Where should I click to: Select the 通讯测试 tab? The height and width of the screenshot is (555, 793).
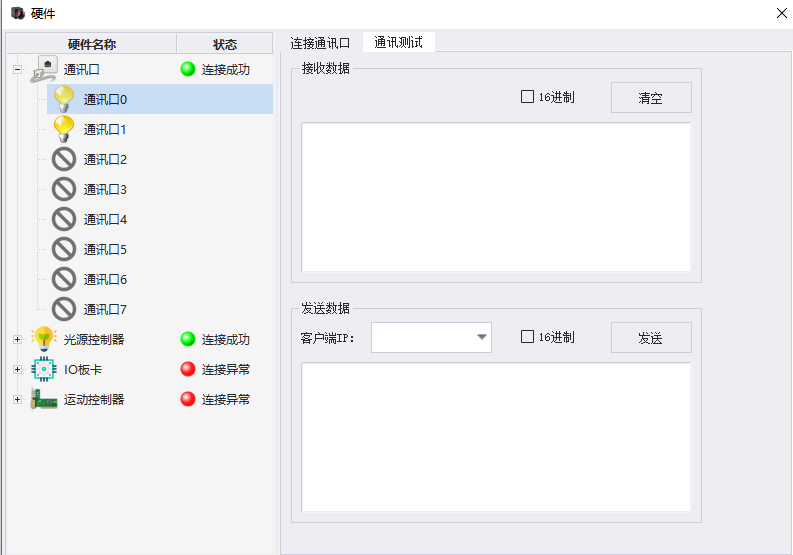click(399, 42)
